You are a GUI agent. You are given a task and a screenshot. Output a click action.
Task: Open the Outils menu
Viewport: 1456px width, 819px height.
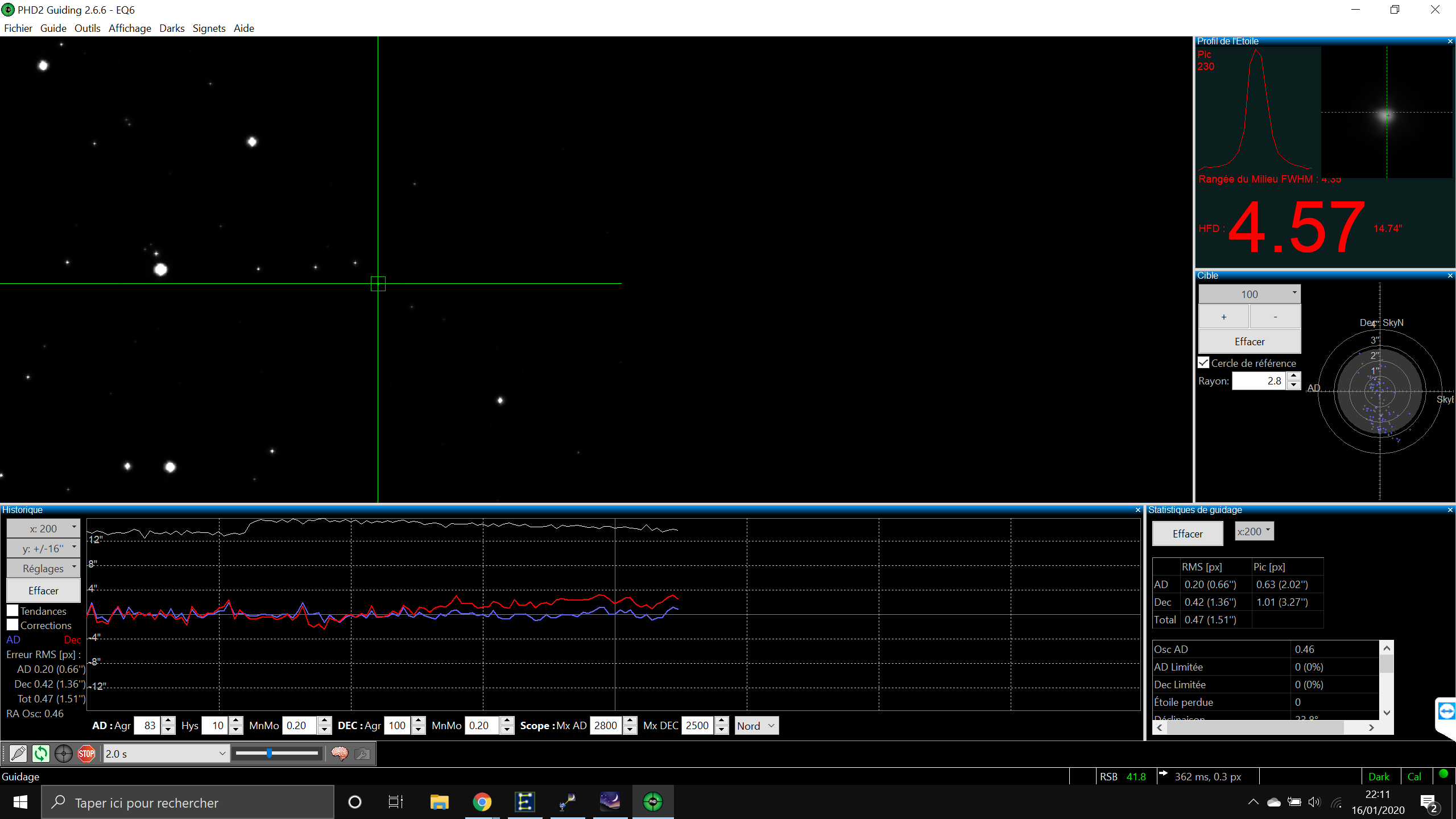coord(87,28)
